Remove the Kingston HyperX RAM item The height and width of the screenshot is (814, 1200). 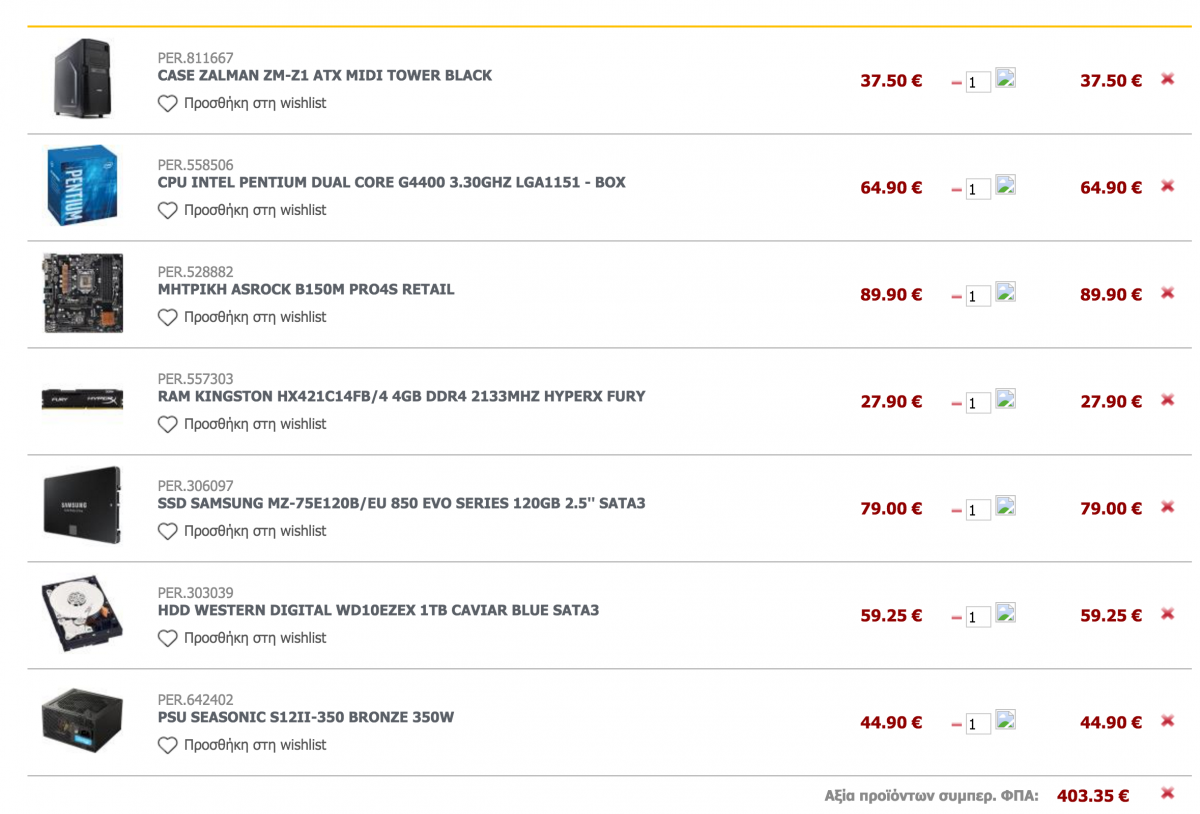point(1167,400)
